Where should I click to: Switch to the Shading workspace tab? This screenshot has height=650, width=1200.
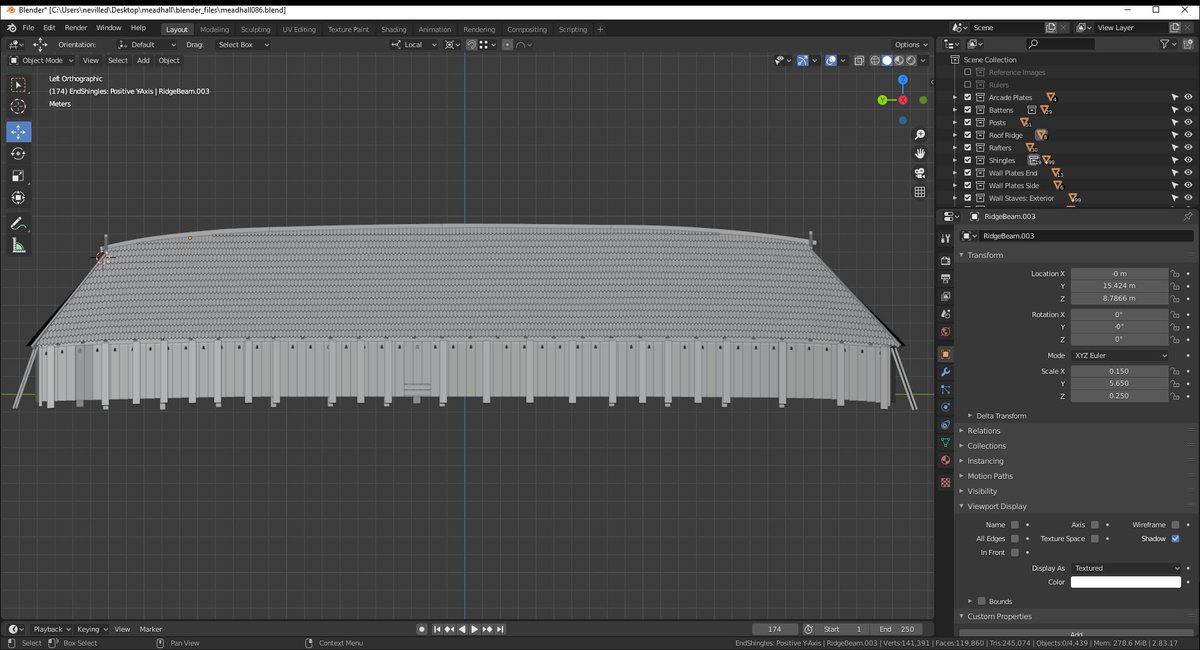(x=394, y=29)
